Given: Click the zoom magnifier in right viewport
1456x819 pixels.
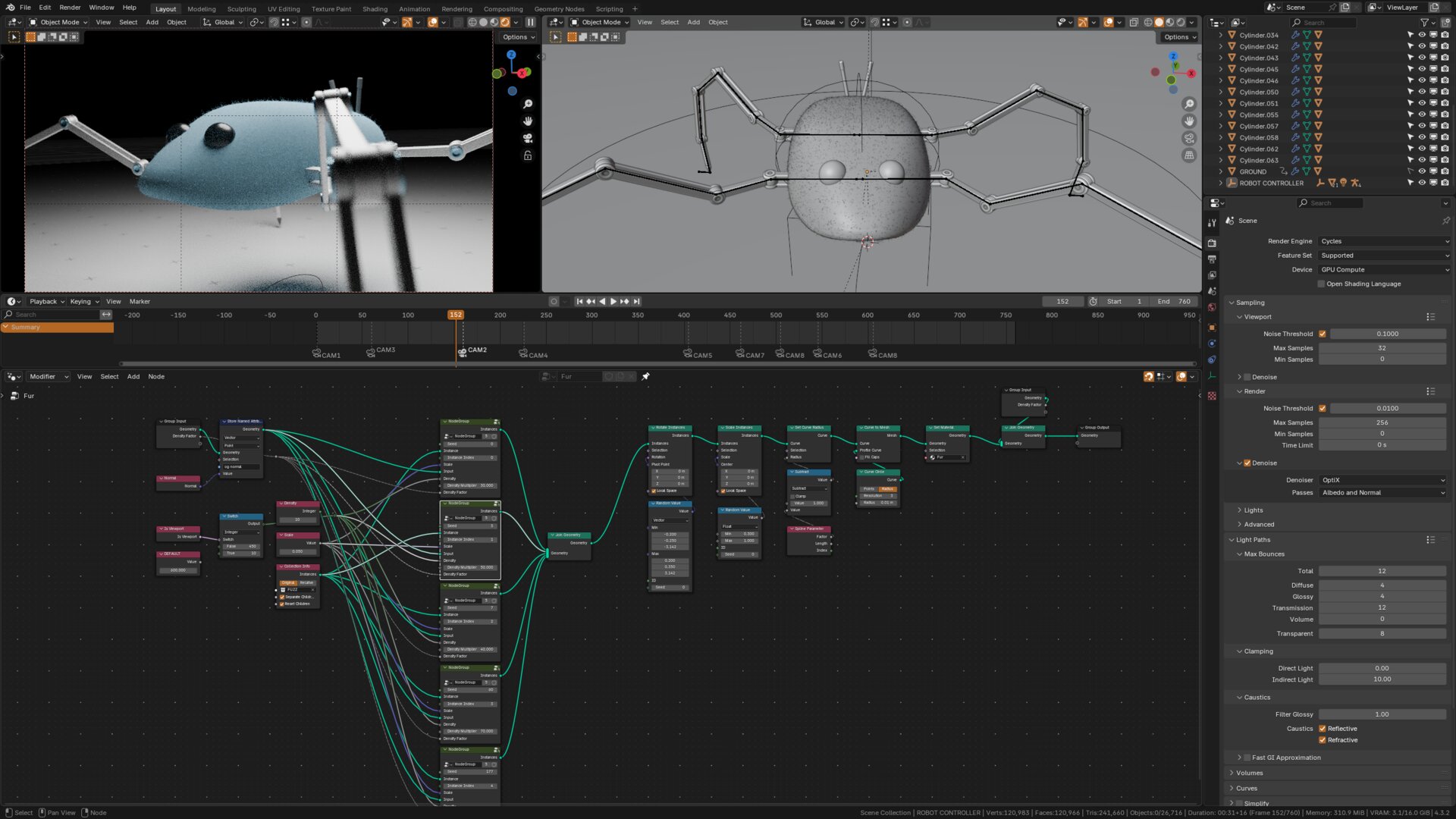Looking at the screenshot, I should pos(1189,104).
